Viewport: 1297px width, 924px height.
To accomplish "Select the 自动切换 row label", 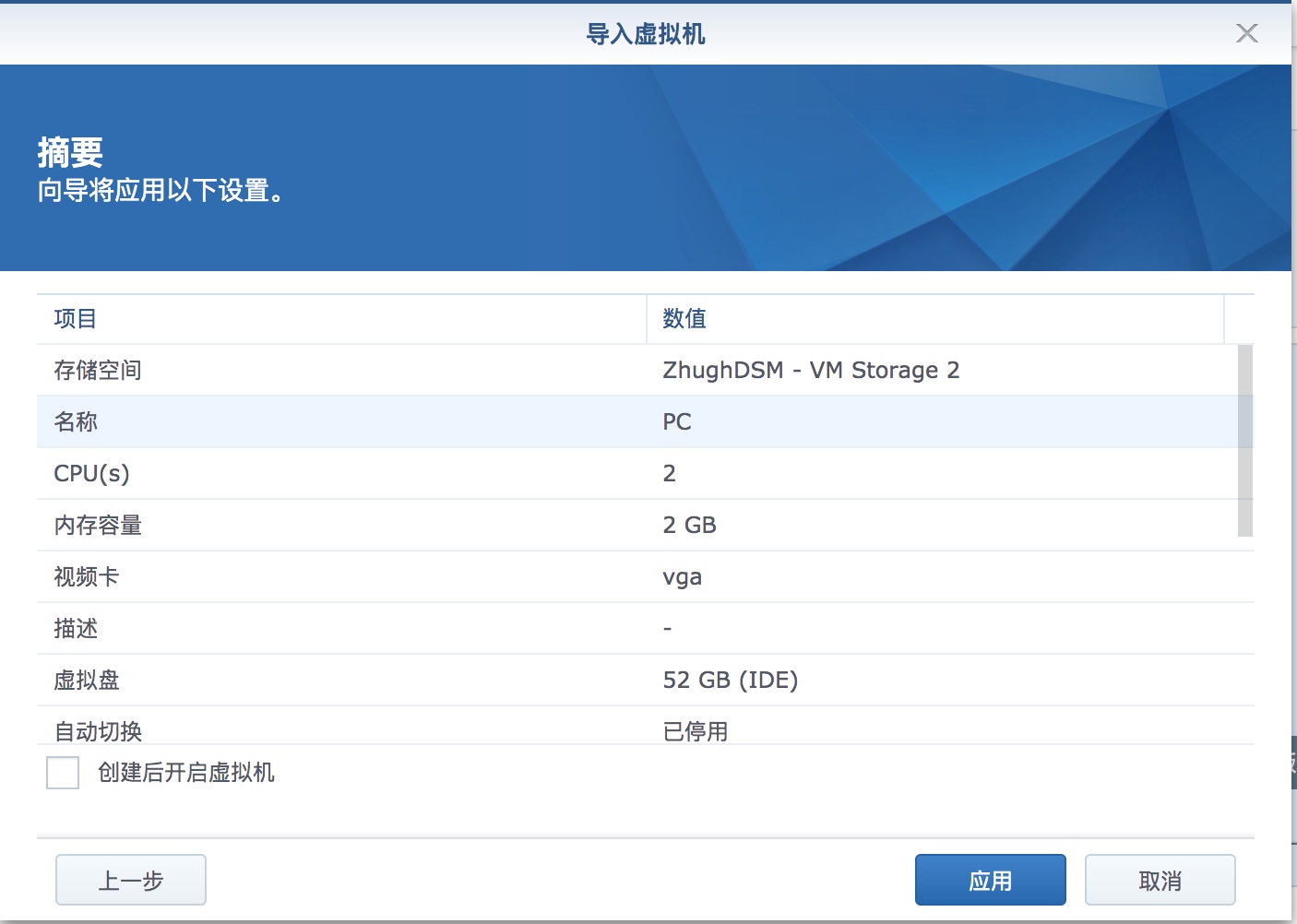I will coord(98,731).
